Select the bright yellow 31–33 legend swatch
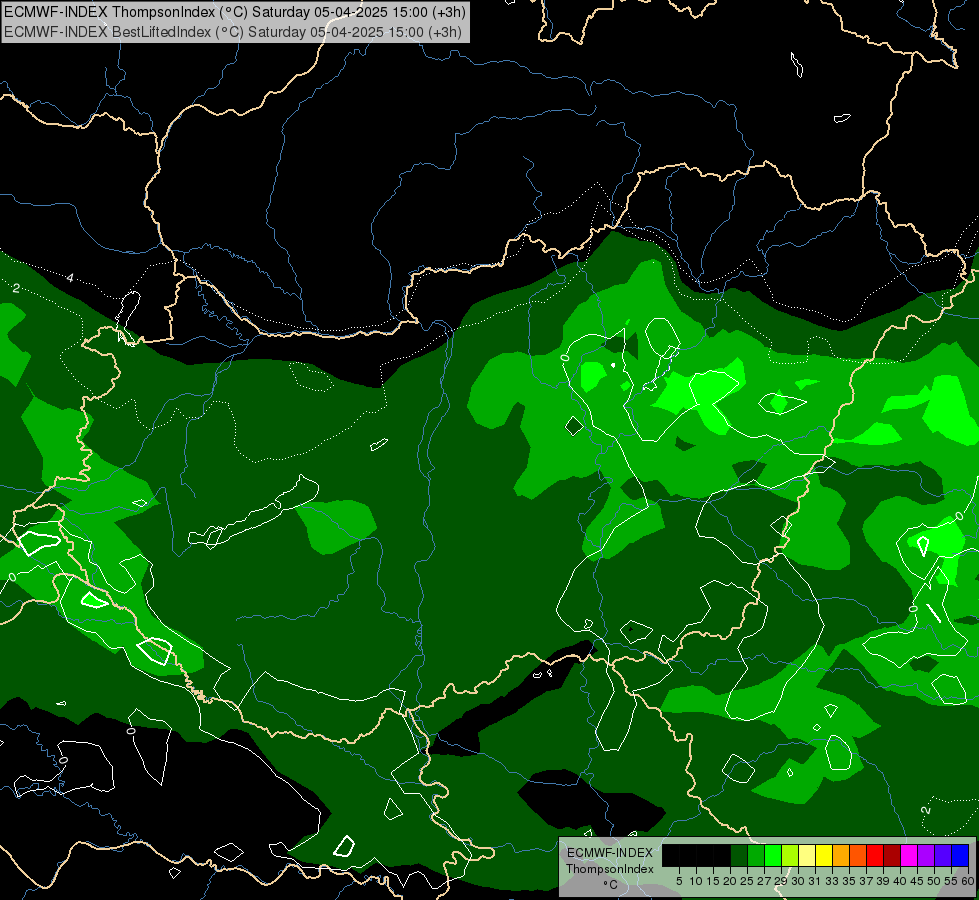 point(824,855)
